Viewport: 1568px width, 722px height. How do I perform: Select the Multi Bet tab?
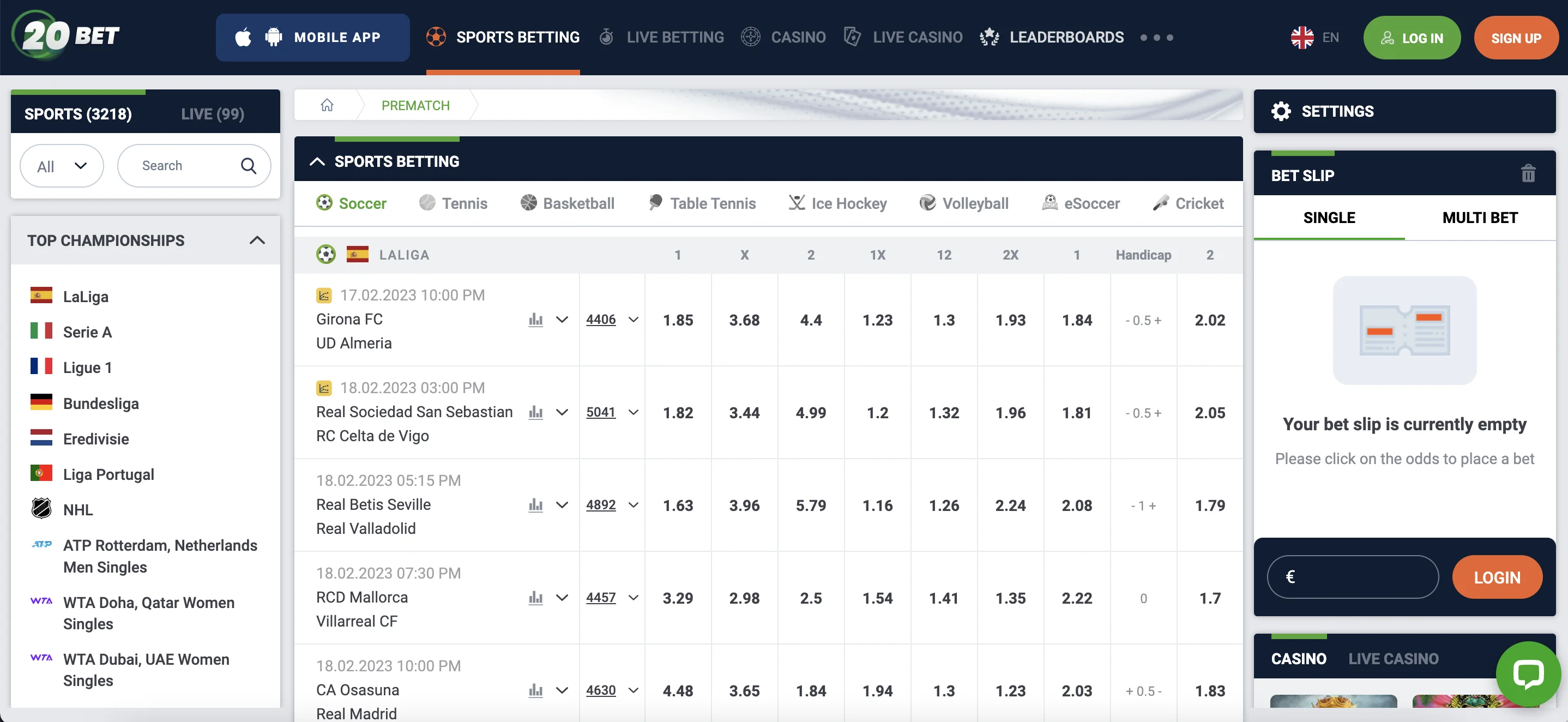click(1480, 218)
